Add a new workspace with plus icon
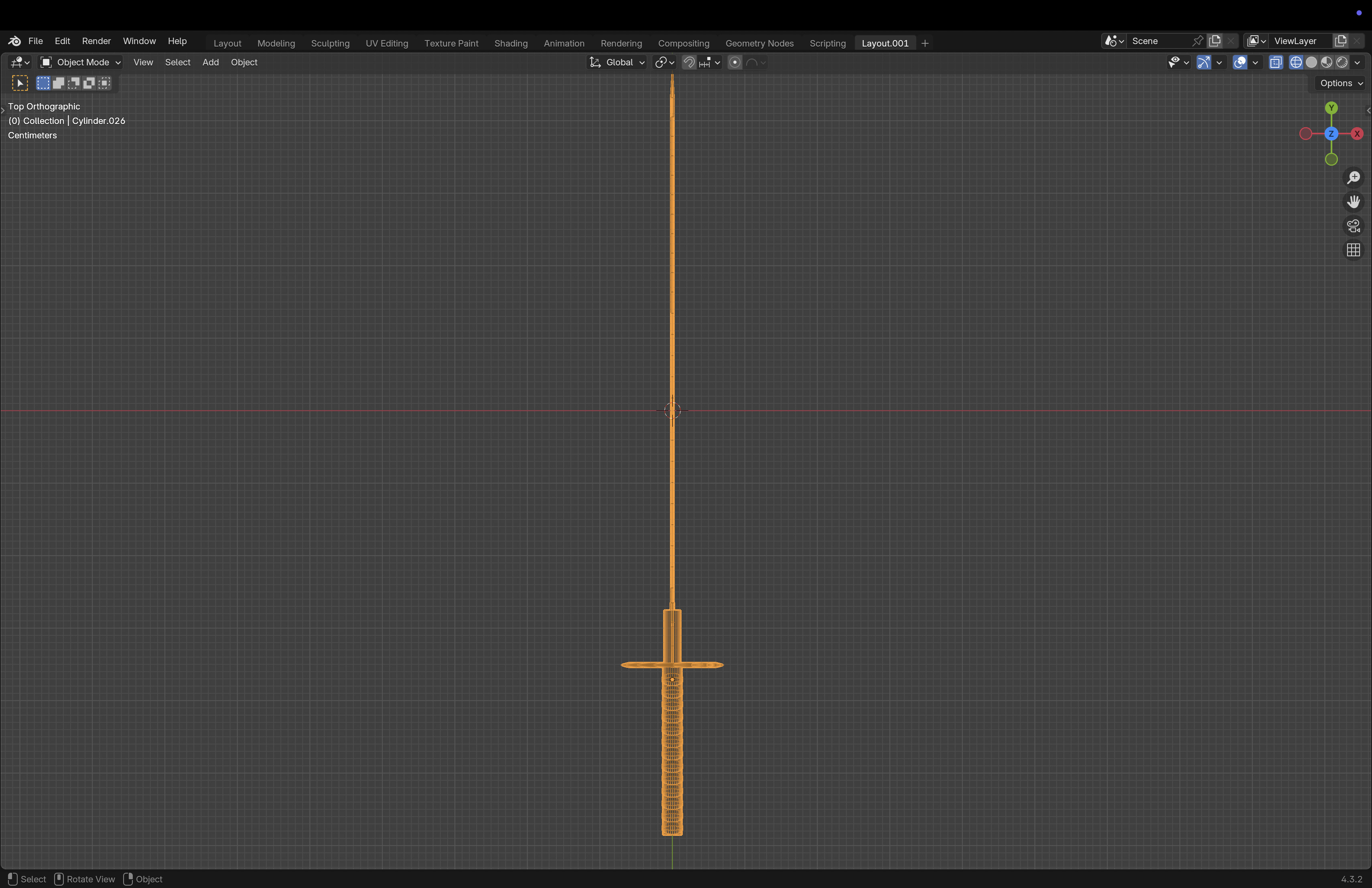Image resolution: width=1372 pixels, height=888 pixels. point(925,43)
